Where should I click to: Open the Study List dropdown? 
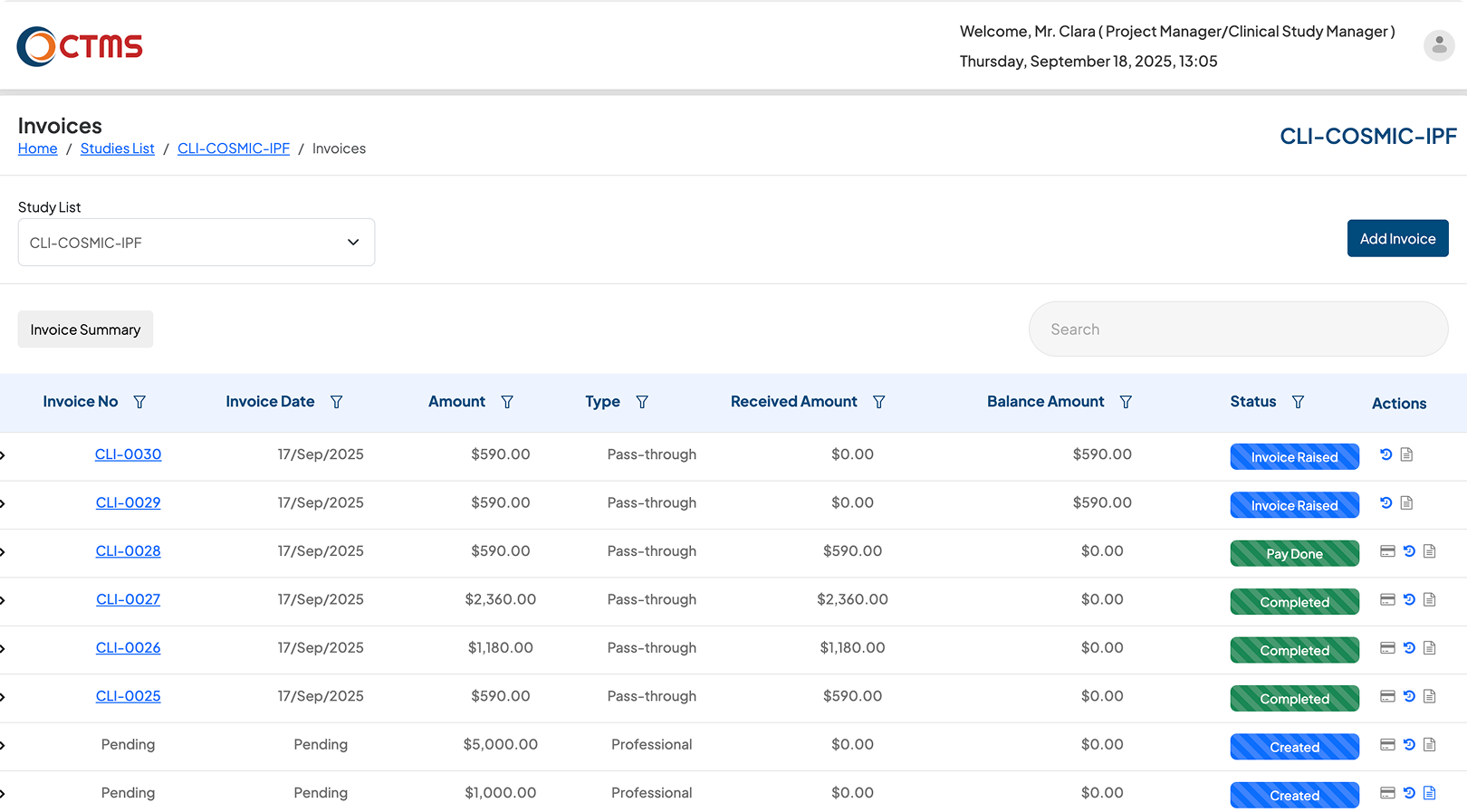(197, 243)
